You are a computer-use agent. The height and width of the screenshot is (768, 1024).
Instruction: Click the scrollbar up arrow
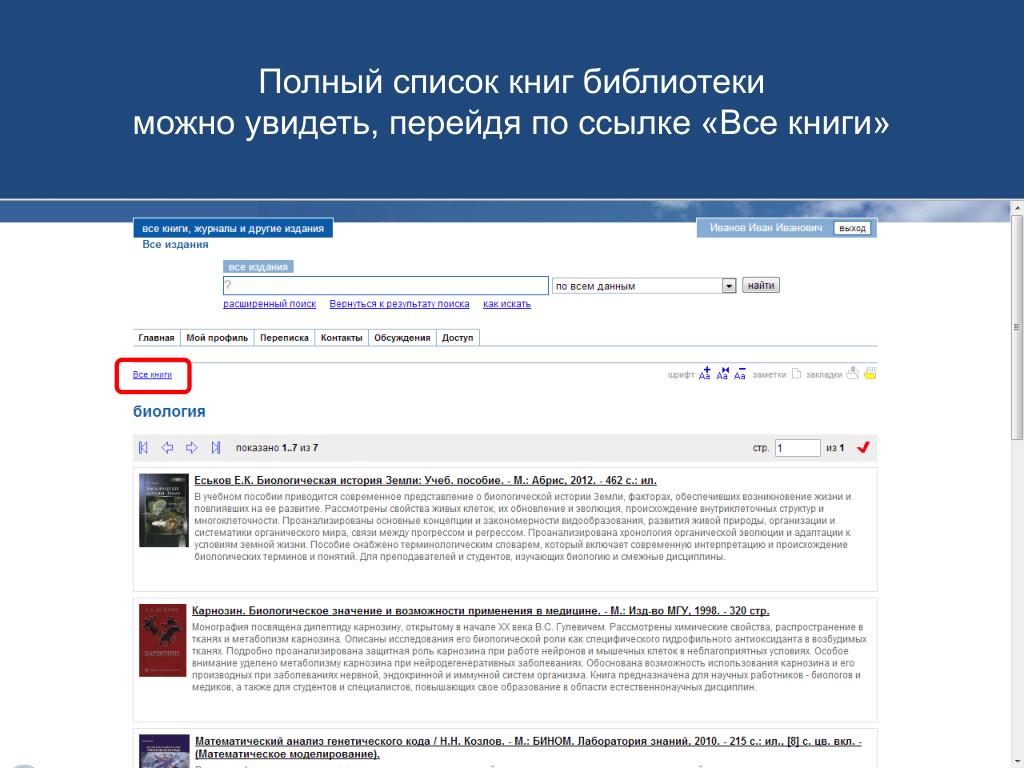coord(1017,208)
